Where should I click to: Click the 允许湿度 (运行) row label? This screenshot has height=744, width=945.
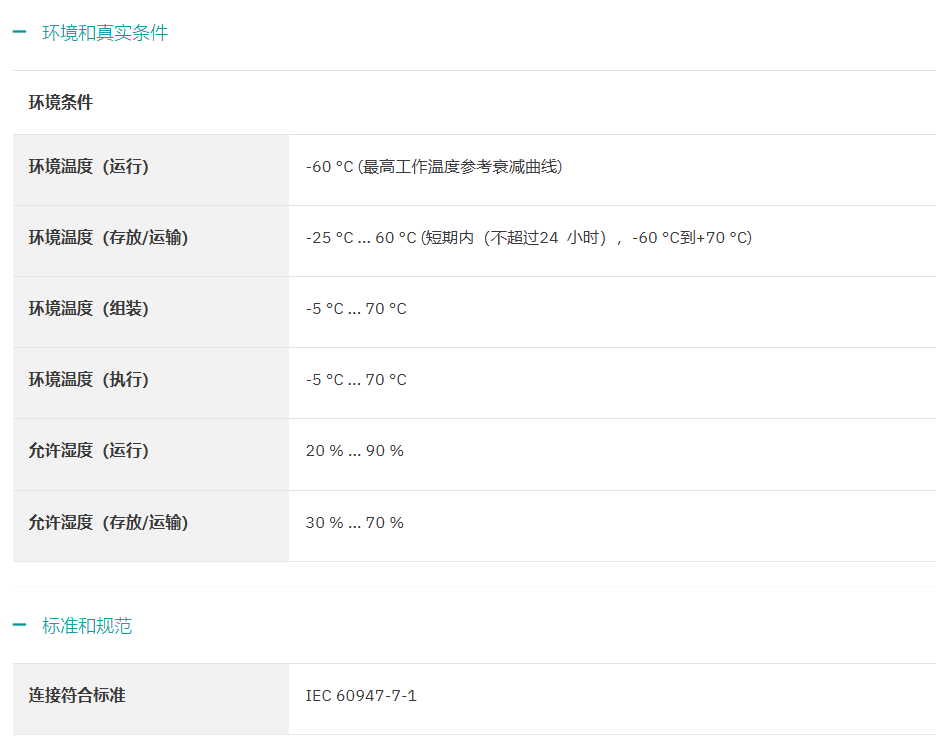[89, 451]
